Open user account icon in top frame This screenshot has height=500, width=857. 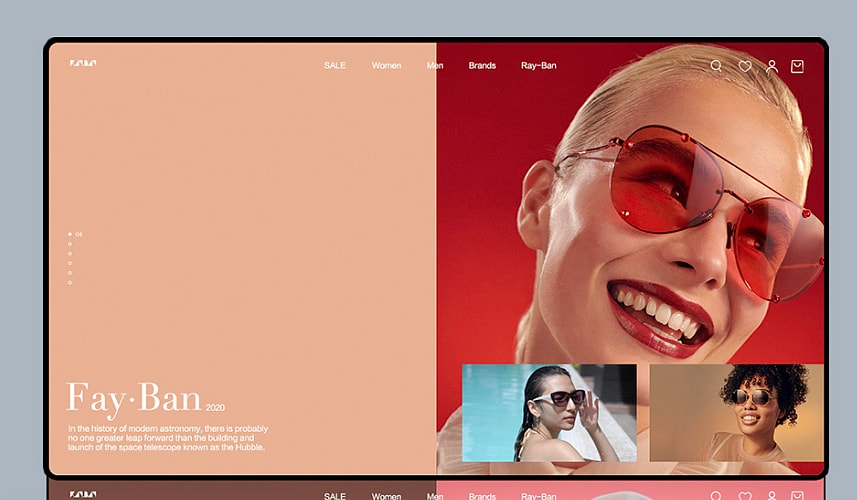(772, 66)
